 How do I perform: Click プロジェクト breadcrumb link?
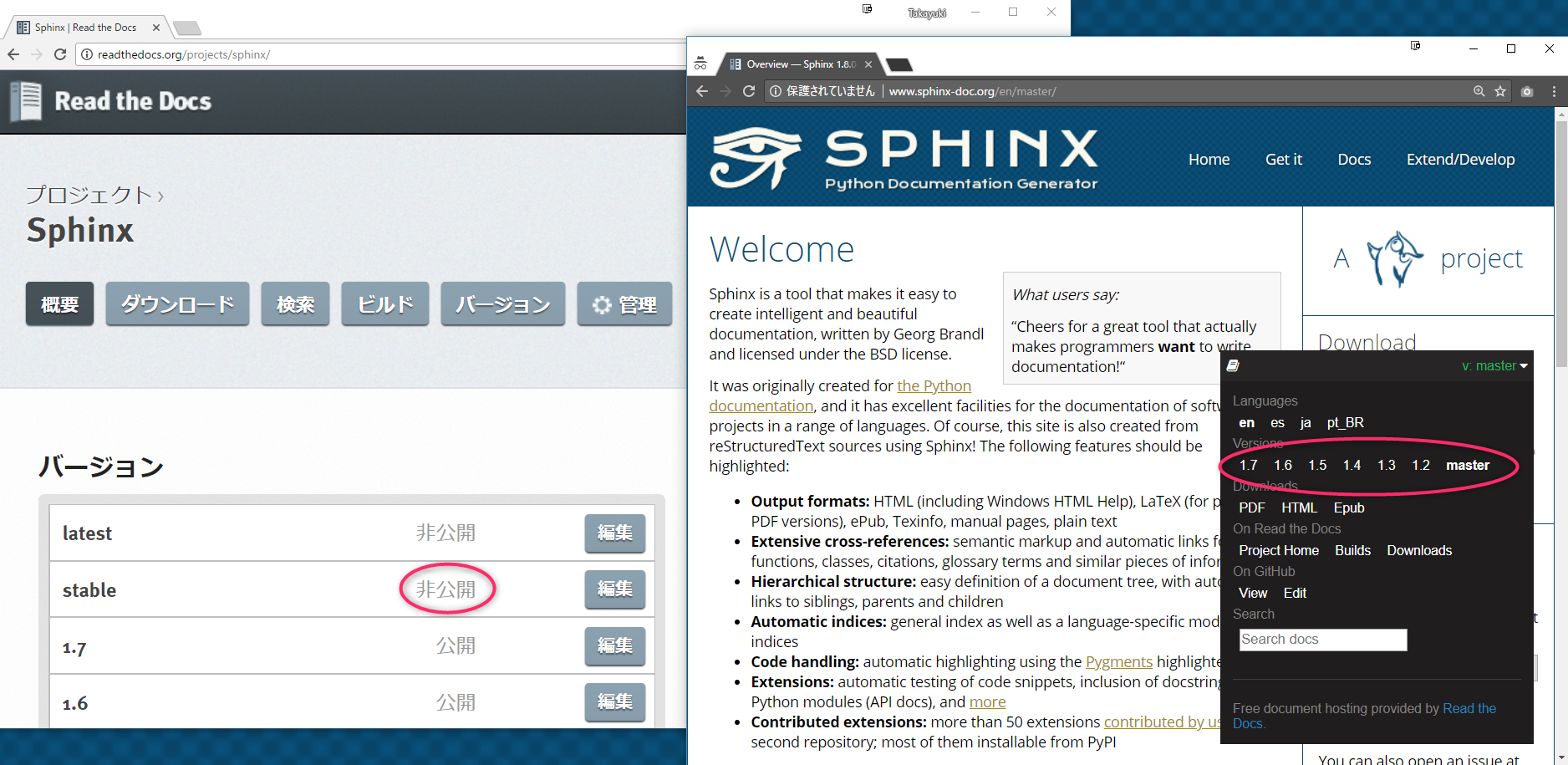(x=89, y=195)
